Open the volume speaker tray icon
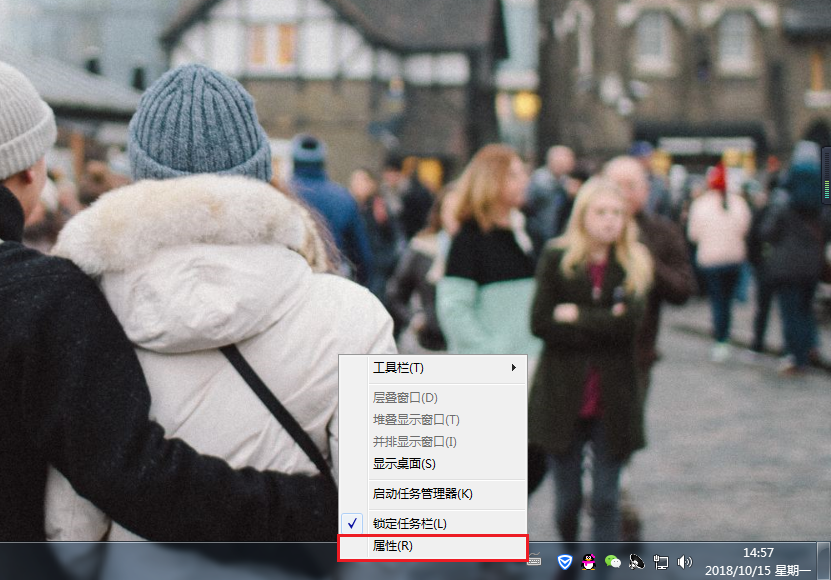The height and width of the screenshot is (580, 831). pos(685,562)
